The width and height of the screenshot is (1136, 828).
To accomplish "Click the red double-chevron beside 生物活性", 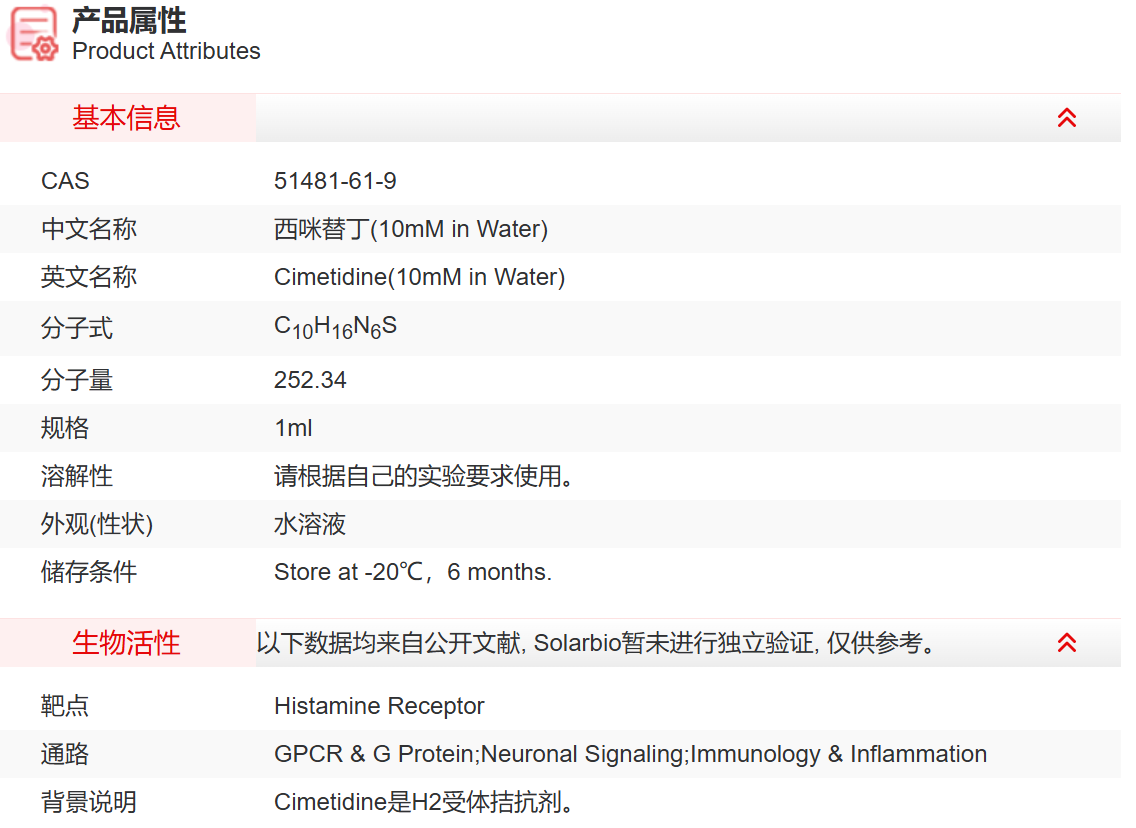I will click(1067, 643).
